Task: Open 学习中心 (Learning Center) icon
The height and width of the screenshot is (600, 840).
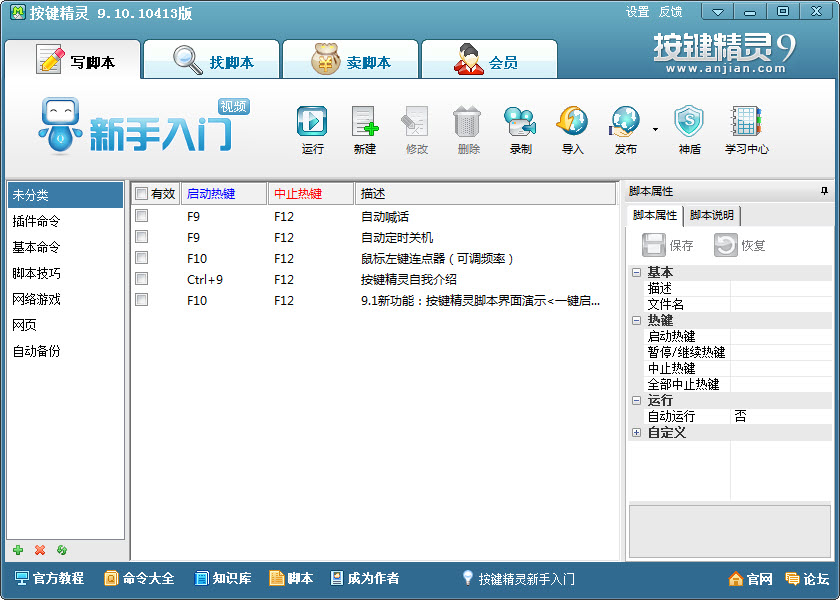Action: 746,122
